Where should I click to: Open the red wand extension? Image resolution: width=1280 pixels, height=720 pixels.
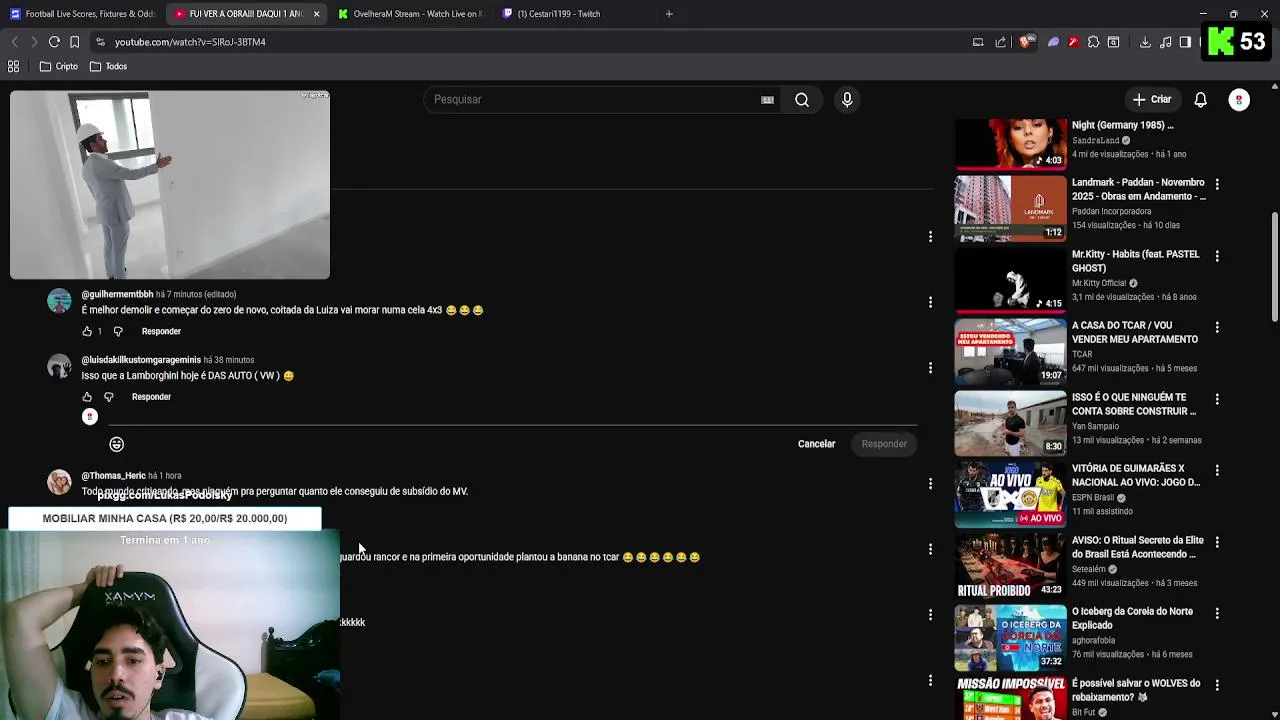tap(1073, 42)
